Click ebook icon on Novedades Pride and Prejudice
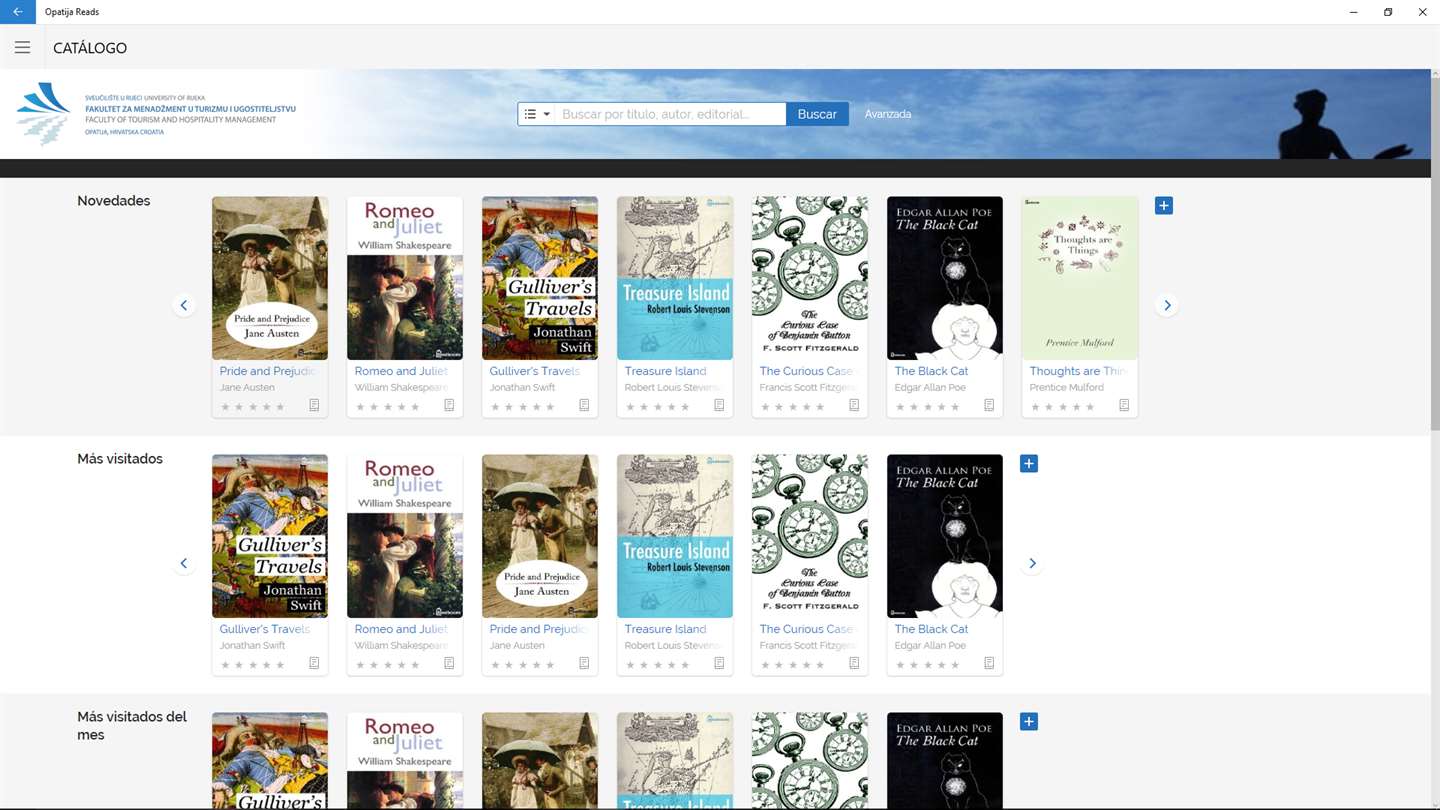Image resolution: width=1440 pixels, height=810 pixels. pos(314,405)
